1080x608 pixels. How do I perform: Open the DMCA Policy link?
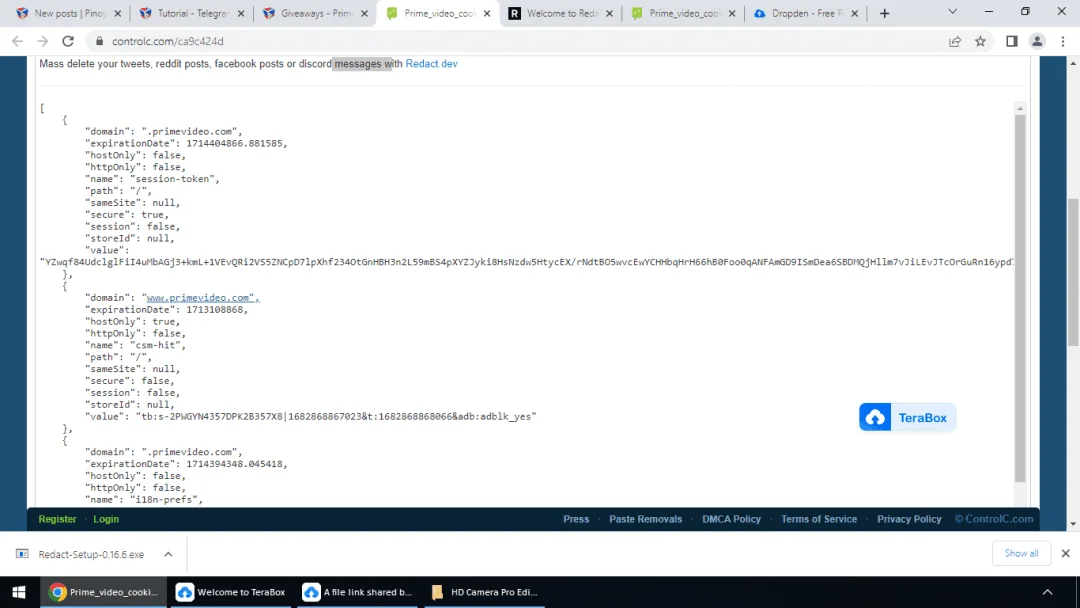point(731,519)
